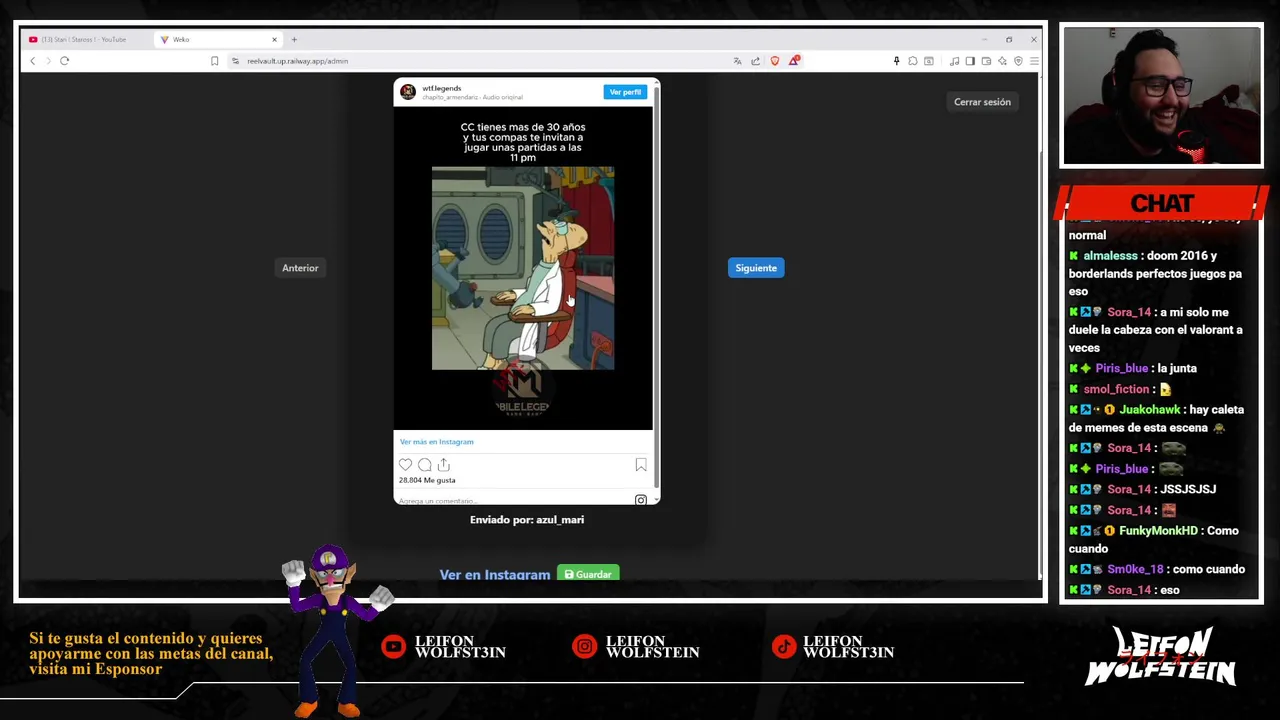Click Sm0ke_18 chat username

[x=1135, y=570]
